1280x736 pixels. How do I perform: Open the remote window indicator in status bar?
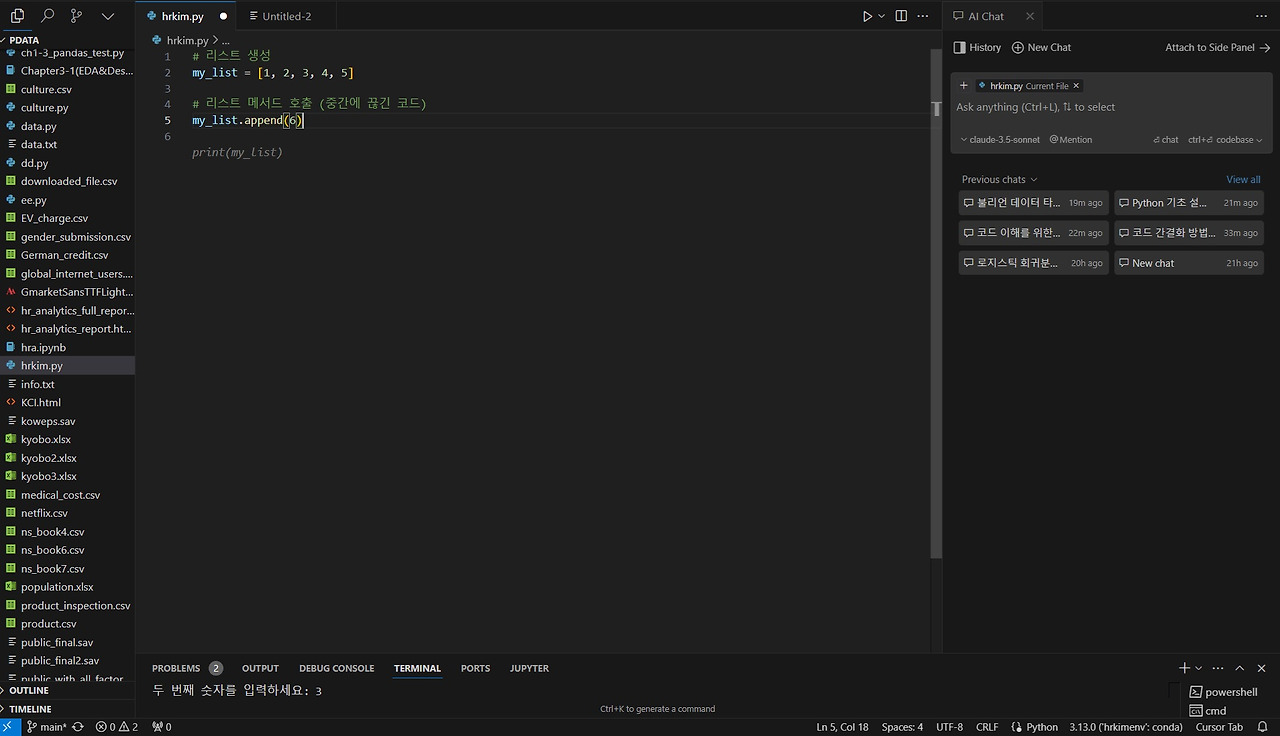tap(8, 727)
